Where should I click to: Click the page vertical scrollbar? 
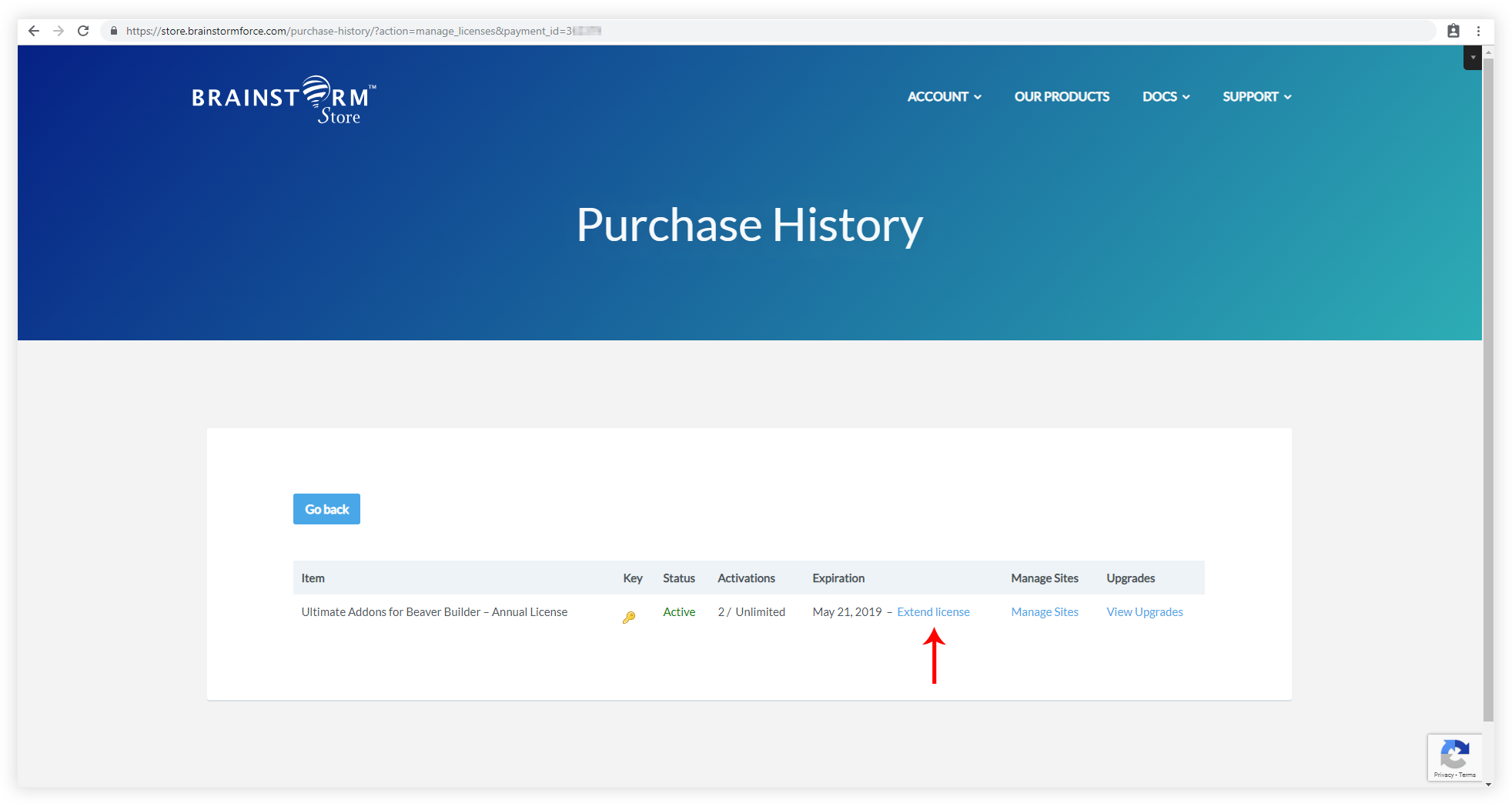(1488, 385)
